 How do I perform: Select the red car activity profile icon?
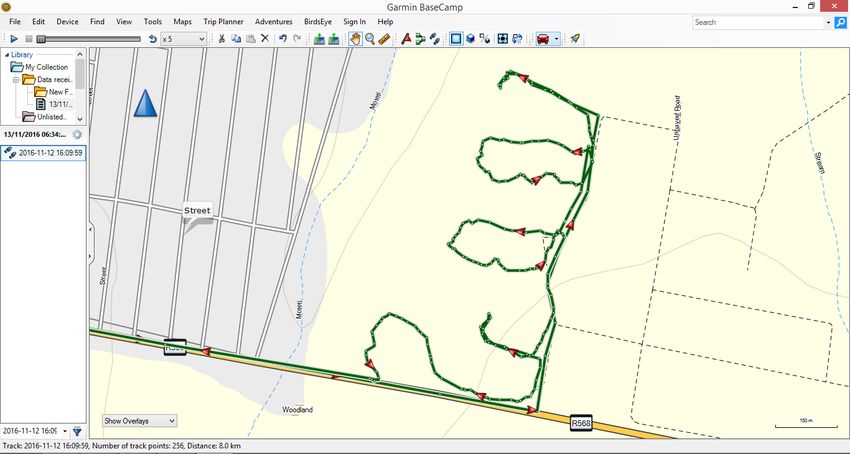[543, 39]
